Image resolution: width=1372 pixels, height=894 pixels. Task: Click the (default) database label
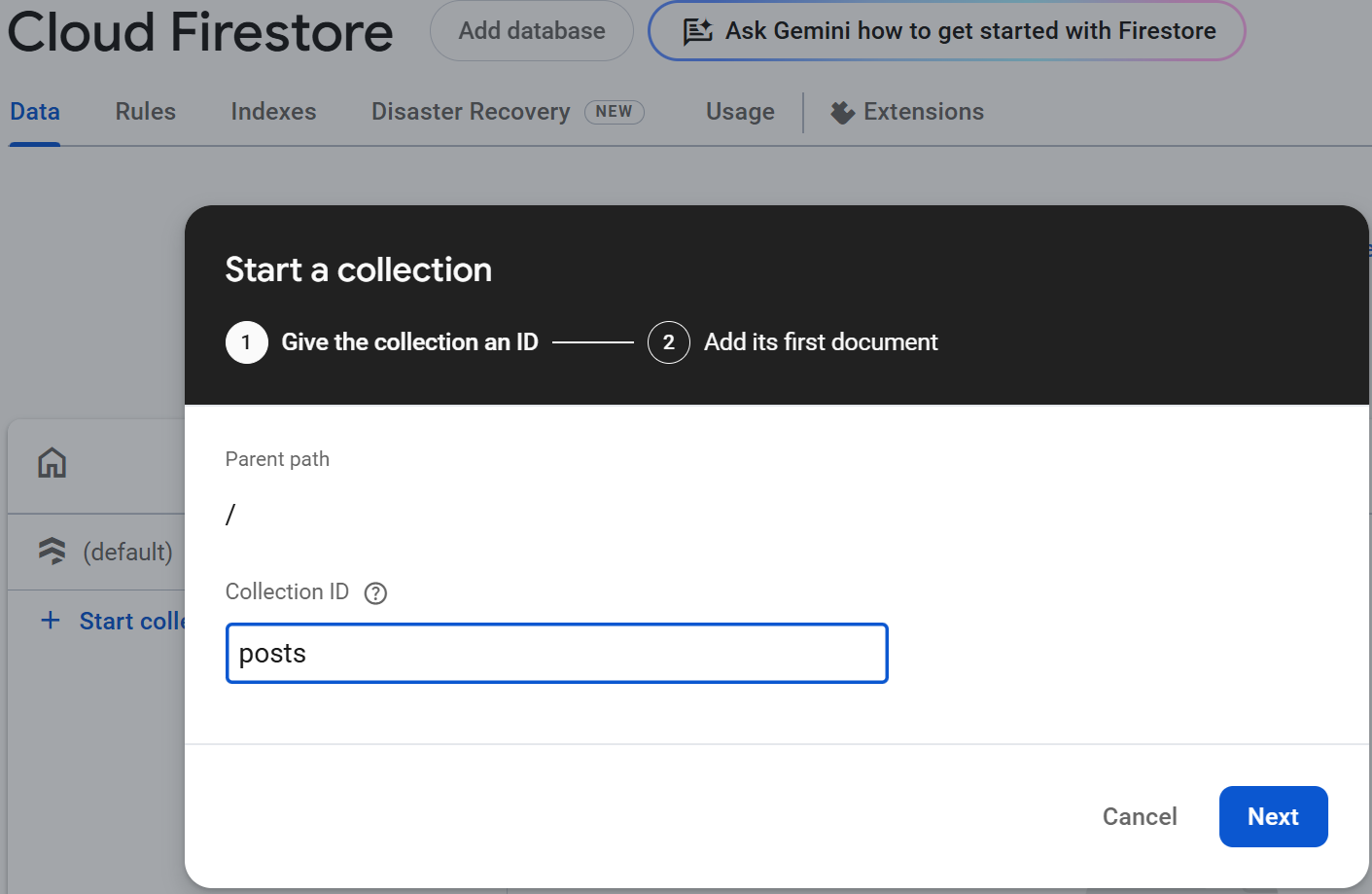pos(127,552)
